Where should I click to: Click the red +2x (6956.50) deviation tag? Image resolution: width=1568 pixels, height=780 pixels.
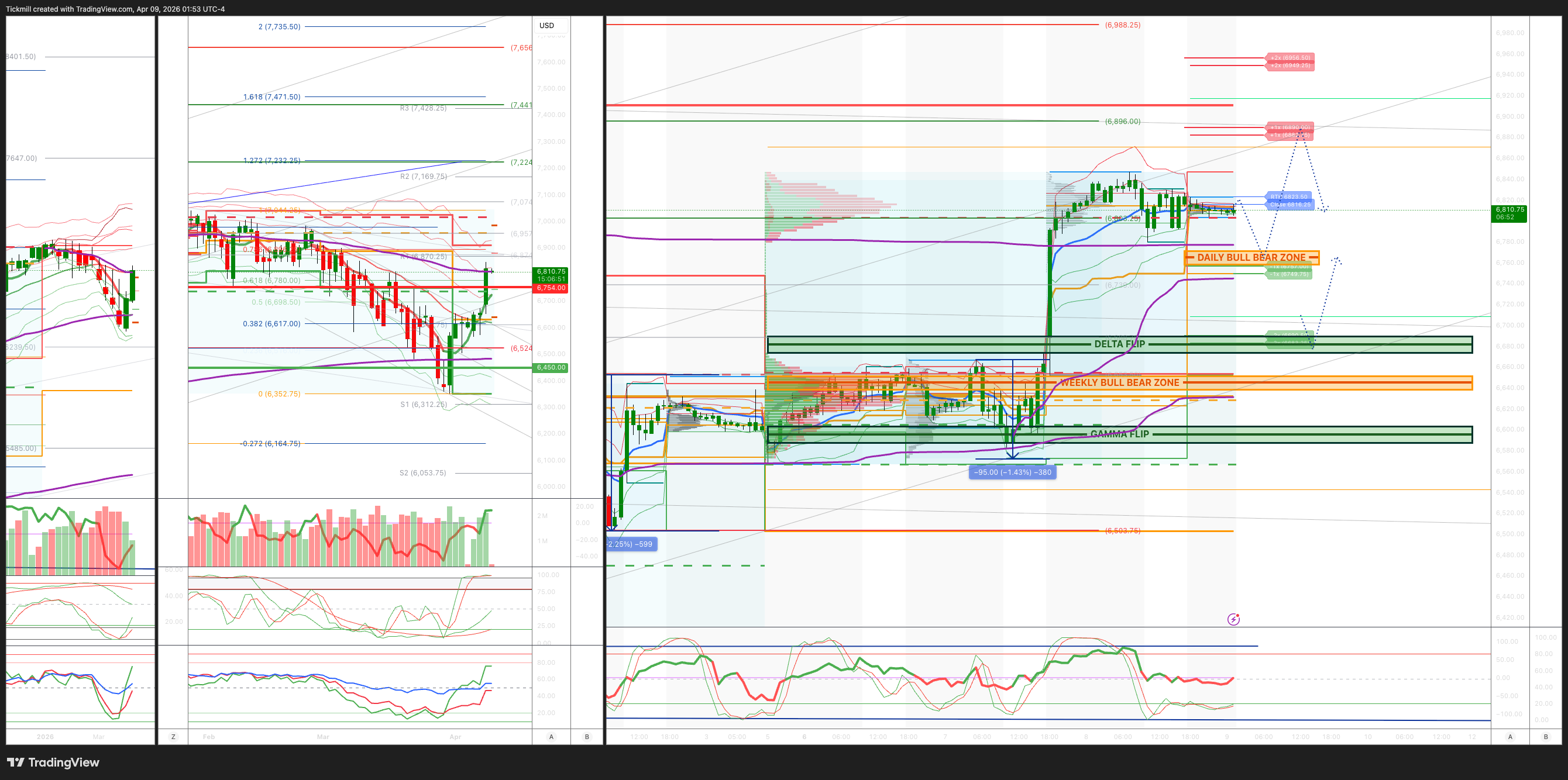click(x=1290, y=58)
